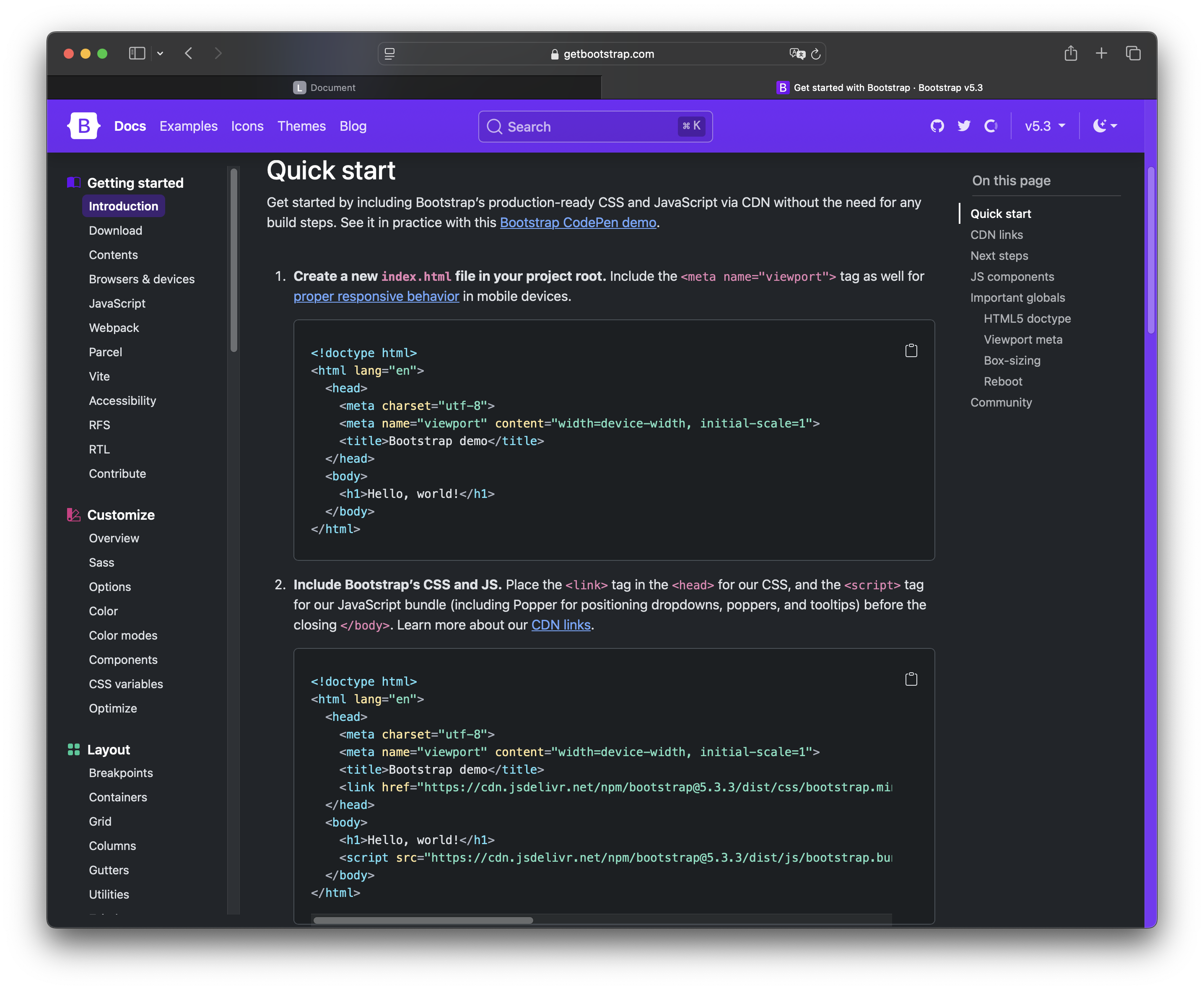Screen dimensions: 1204x990
Task: Click the Safari share icon
Action: [1071, 54]
